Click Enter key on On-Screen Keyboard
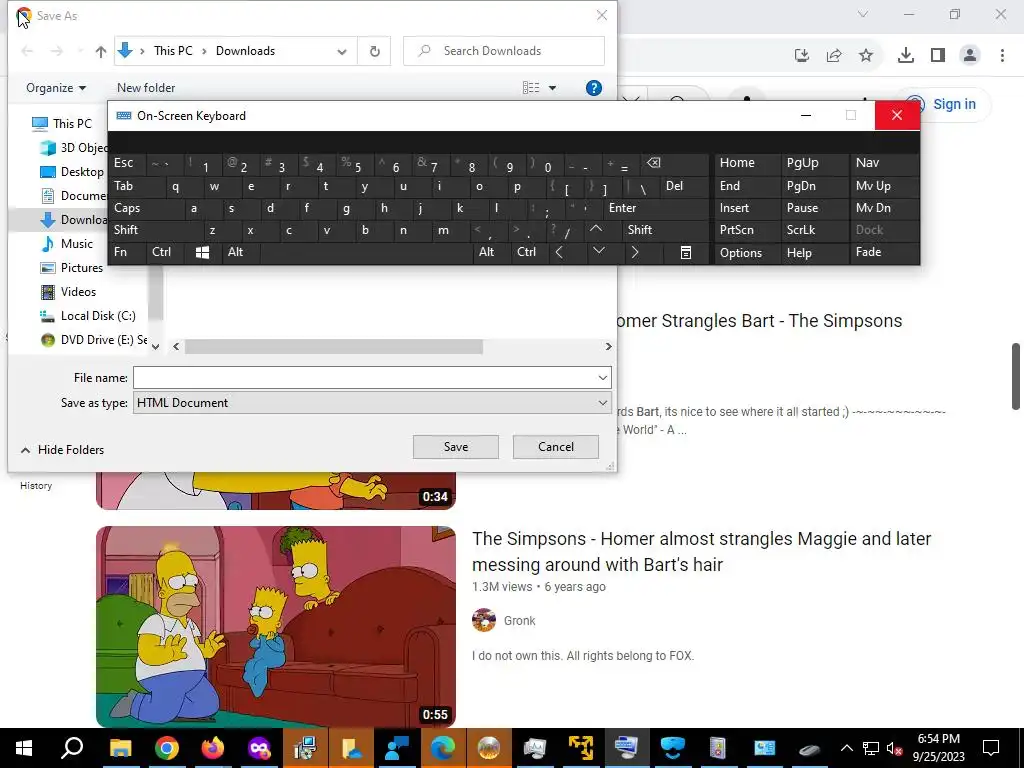 [x=655, y=208]
